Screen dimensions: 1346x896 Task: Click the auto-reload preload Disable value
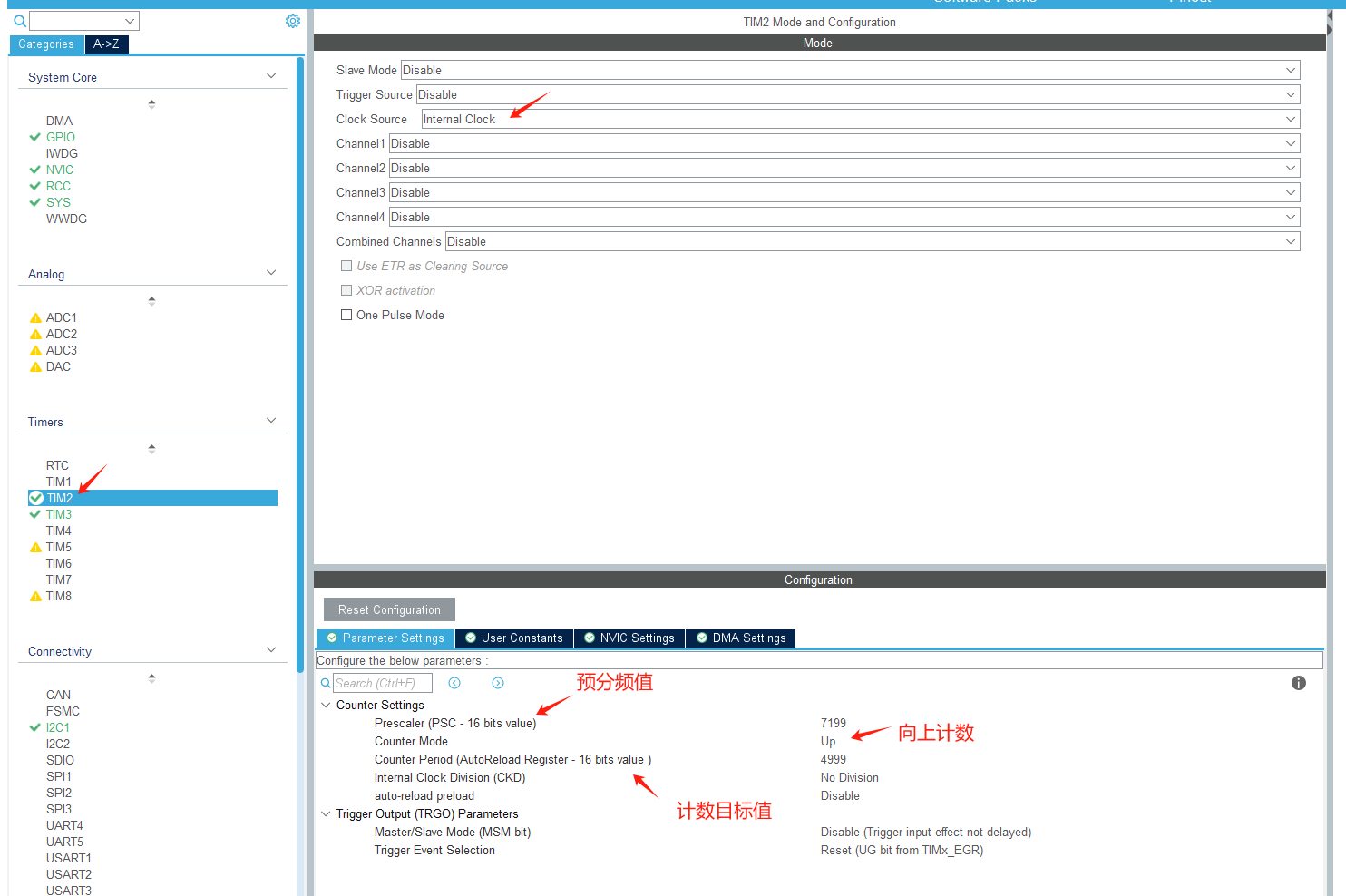840,795
